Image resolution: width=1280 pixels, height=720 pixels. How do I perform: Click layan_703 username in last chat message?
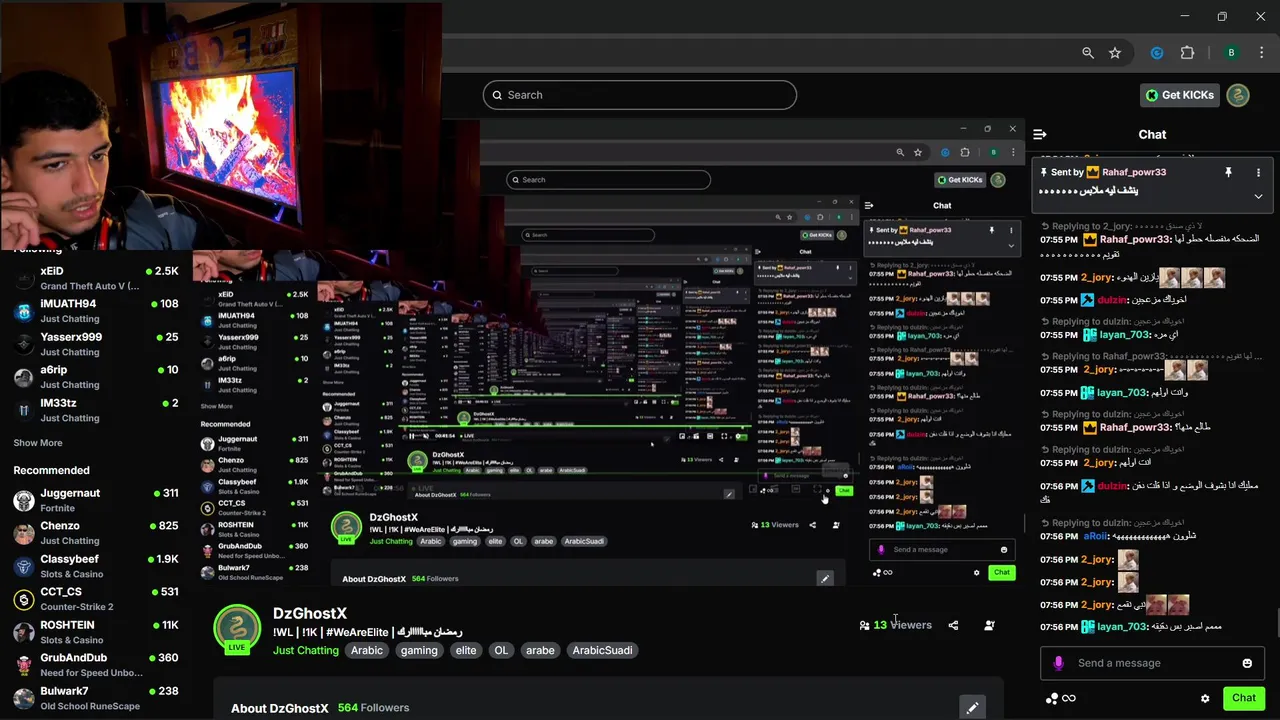pos(1123,627)
